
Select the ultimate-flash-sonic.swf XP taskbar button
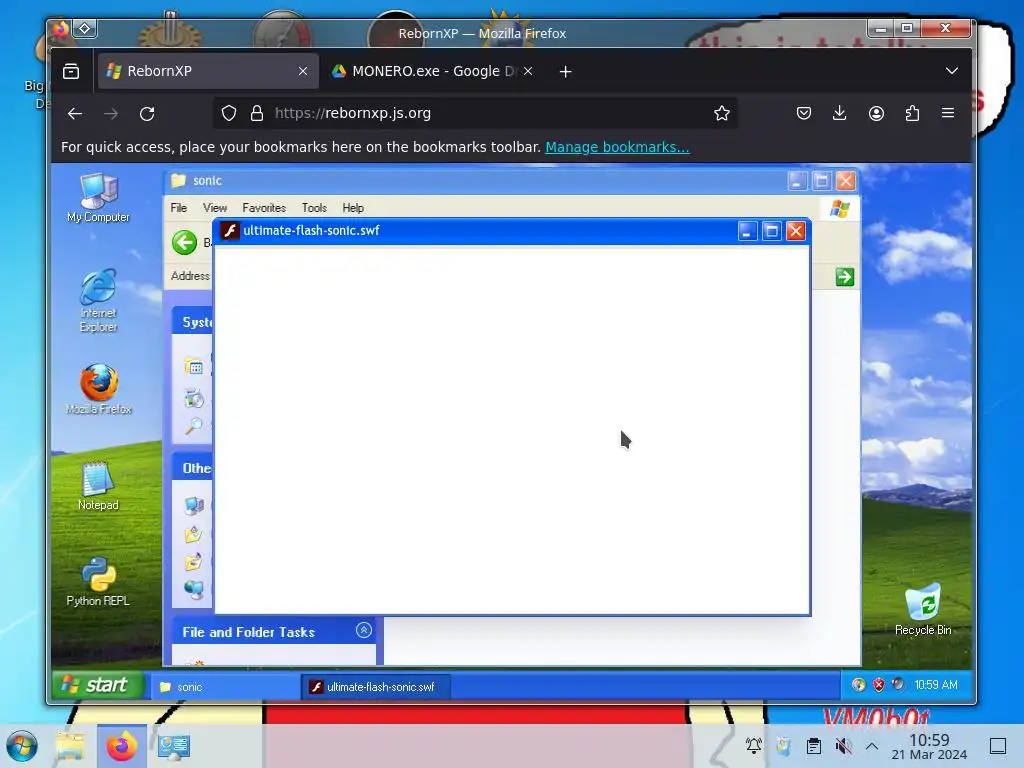(375, 687)
